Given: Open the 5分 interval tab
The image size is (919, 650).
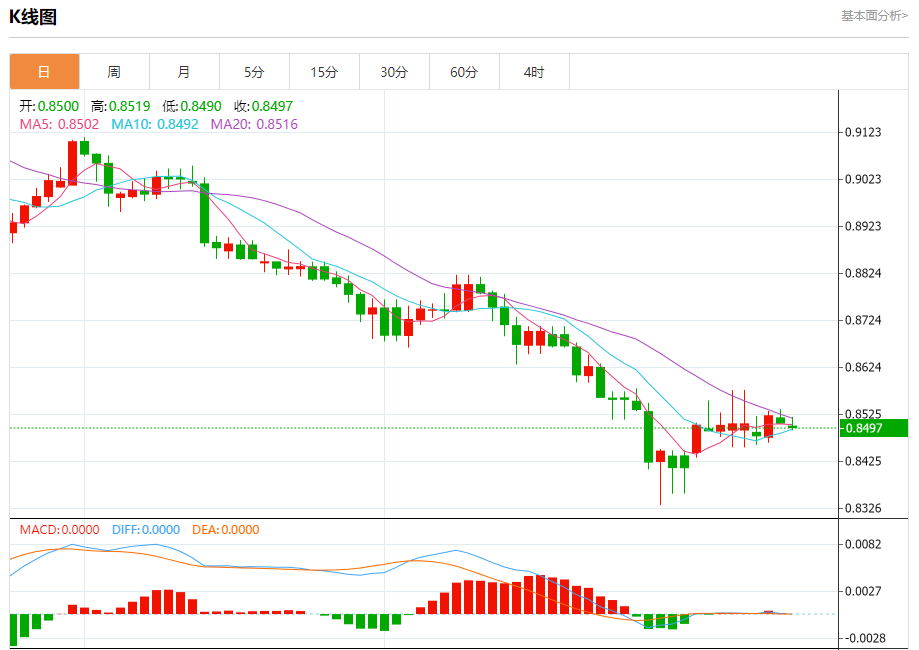Looking at the screenshot, I should (x=254, y=72).
